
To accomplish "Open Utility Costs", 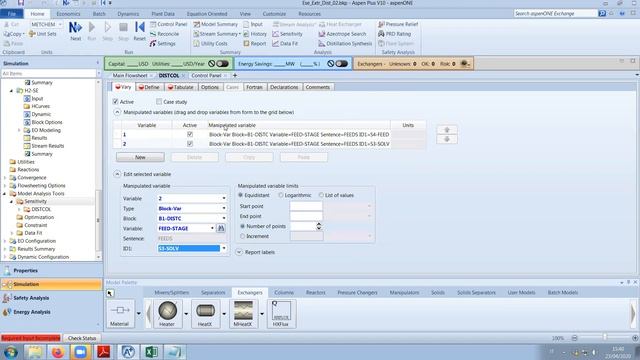I will point(211,43).
